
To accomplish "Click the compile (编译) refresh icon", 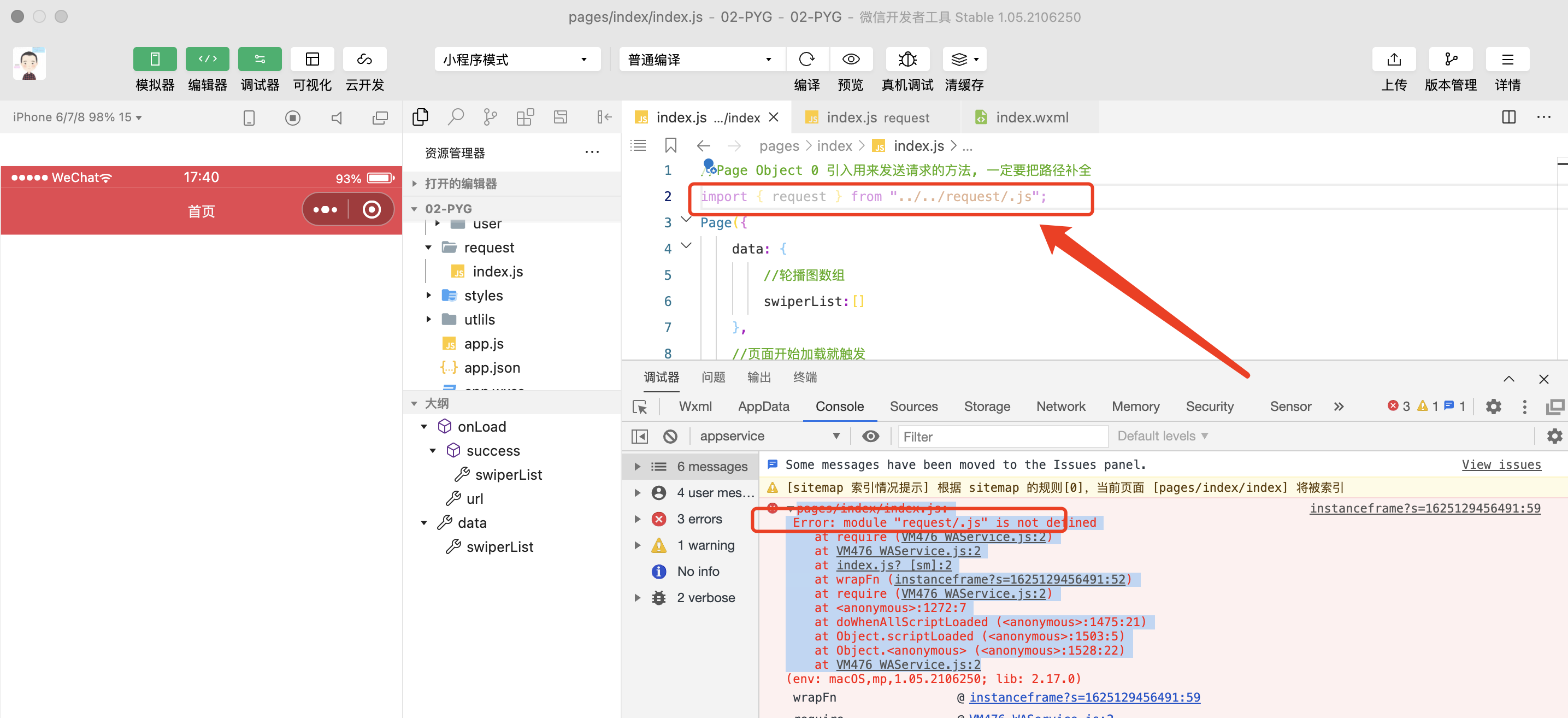I will coord(806,59).
